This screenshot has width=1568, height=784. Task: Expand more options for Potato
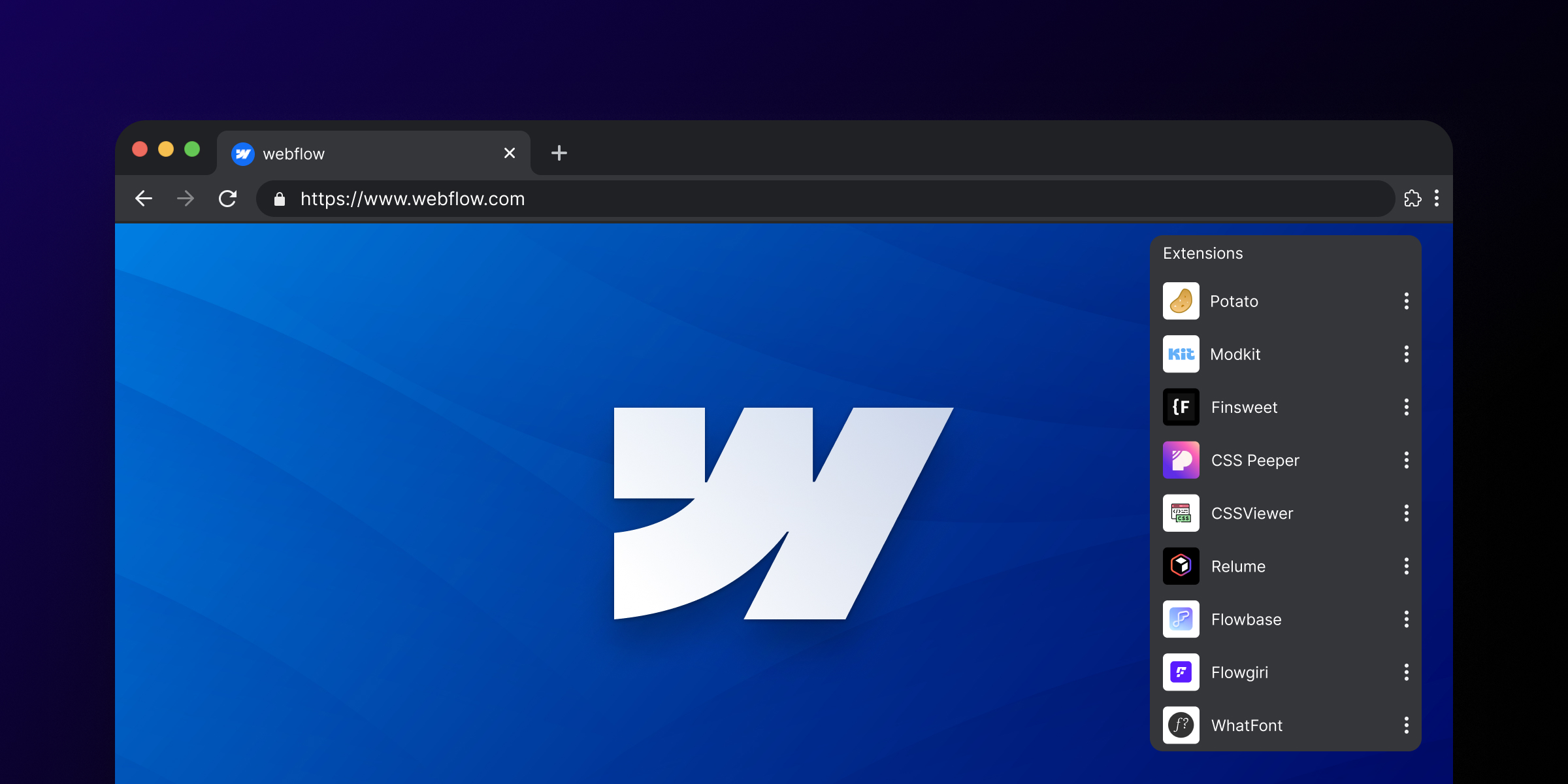(x=1406, y=301)
